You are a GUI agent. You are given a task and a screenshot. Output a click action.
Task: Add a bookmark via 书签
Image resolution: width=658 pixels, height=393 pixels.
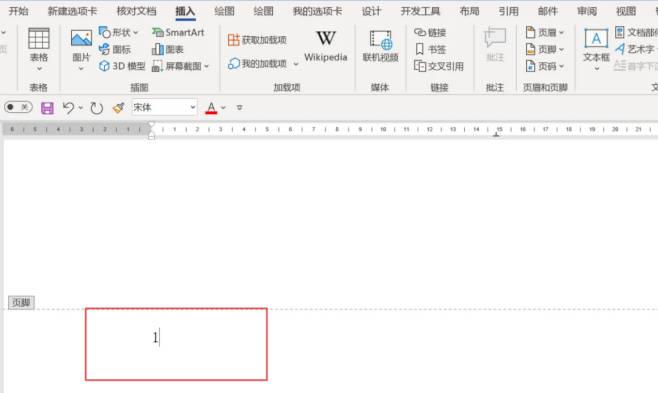click(430, 49)
